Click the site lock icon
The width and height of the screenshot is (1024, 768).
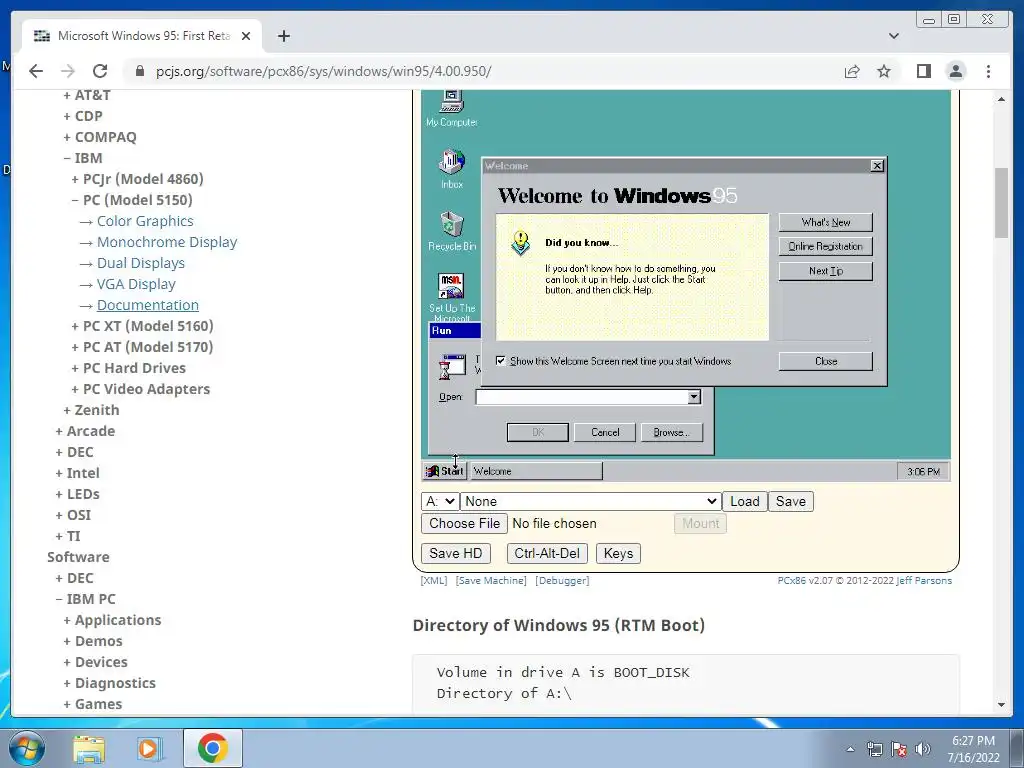pos(139,71)
